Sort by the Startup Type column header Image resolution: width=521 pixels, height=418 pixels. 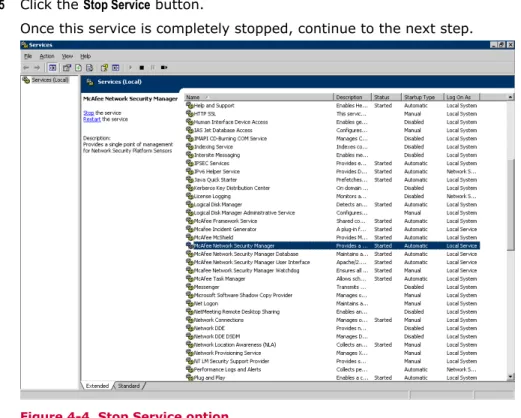[x=423, y=97]
